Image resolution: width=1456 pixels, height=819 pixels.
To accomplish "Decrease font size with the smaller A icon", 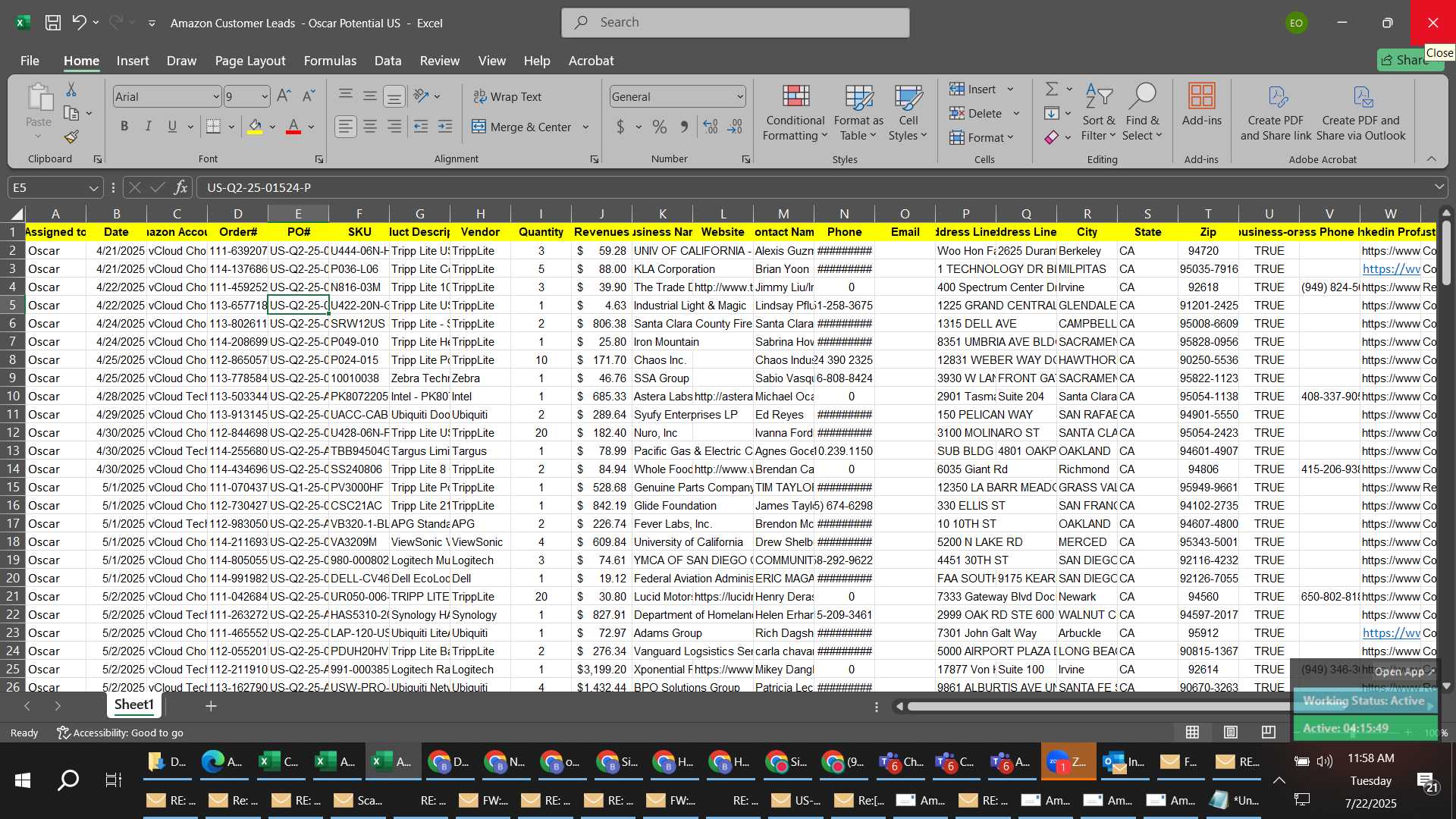I will [308, 96].
